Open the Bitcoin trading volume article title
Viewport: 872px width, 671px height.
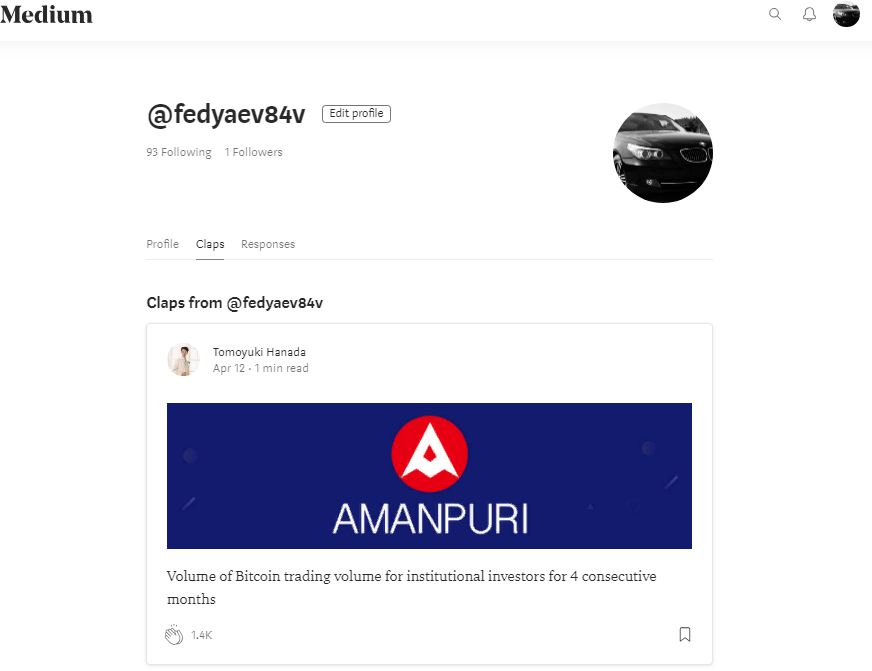[x=412, y=587]
